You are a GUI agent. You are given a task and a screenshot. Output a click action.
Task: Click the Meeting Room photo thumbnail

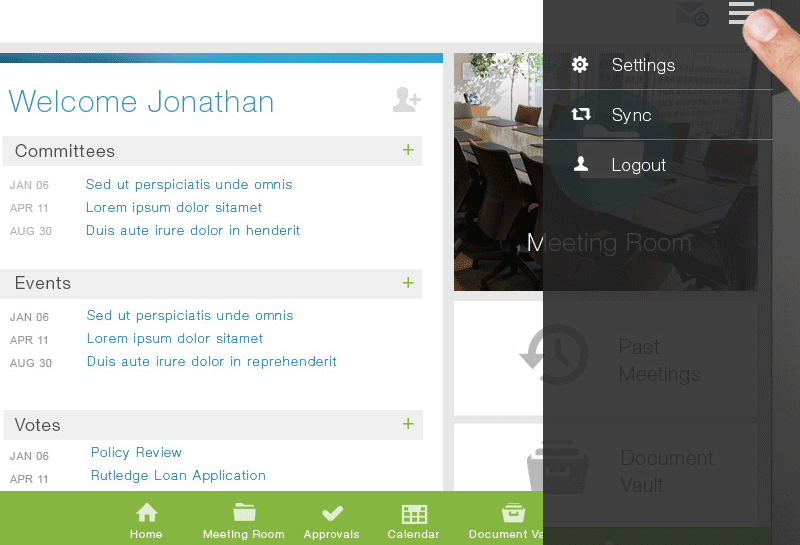(498, 172)
